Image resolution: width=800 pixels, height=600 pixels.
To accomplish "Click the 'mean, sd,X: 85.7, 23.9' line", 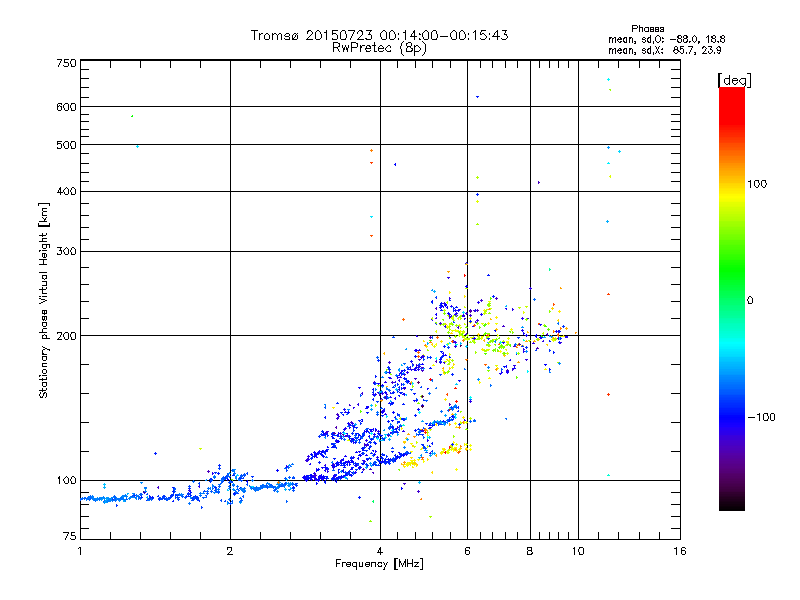I will (x=664, y=50).
